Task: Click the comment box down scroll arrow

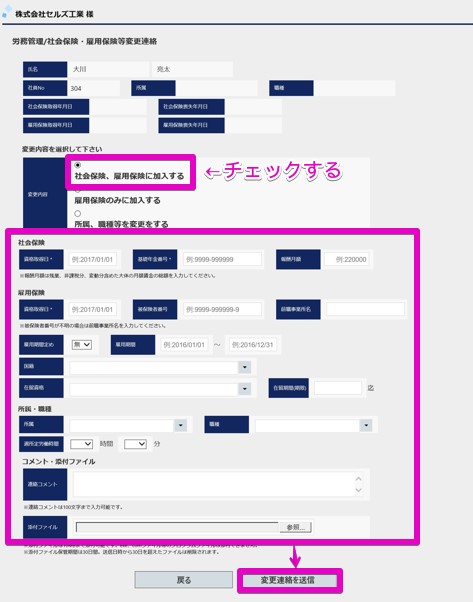Action: pyautogui.click(x=358, y=490)
